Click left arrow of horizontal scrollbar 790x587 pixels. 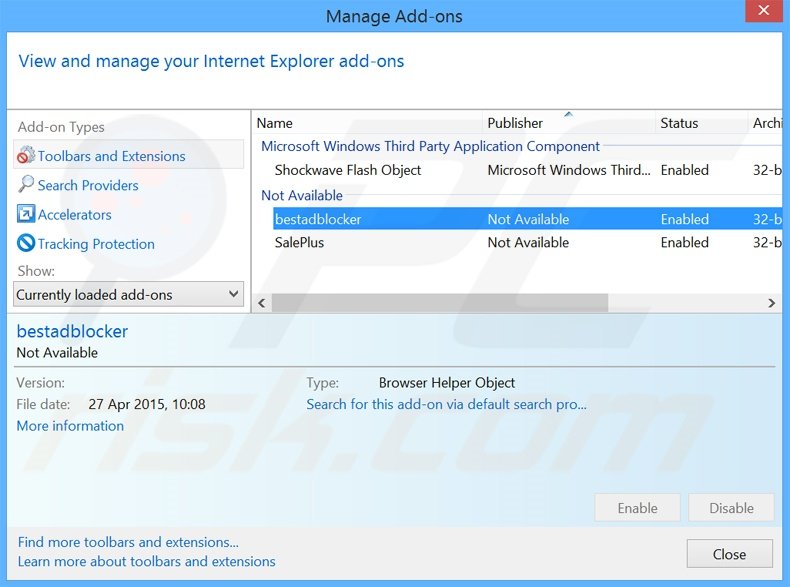[x=261, y=303]
